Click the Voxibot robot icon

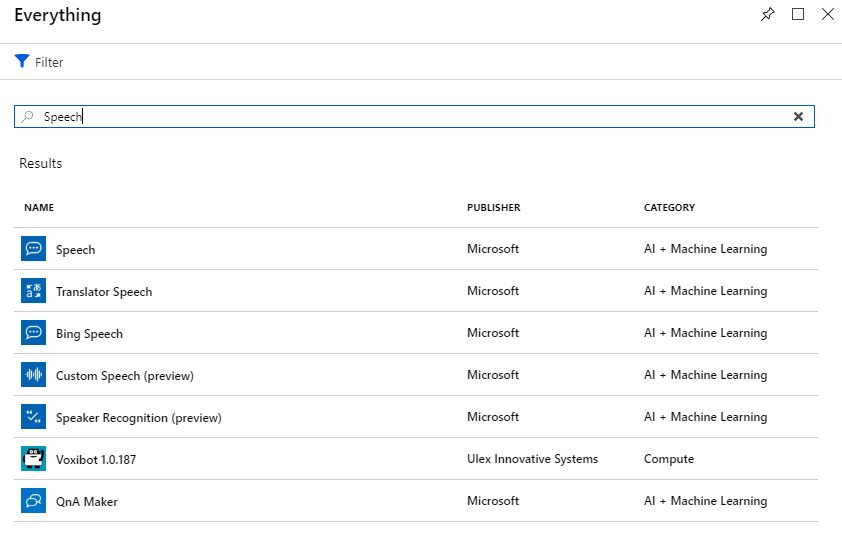coord(33,459)
